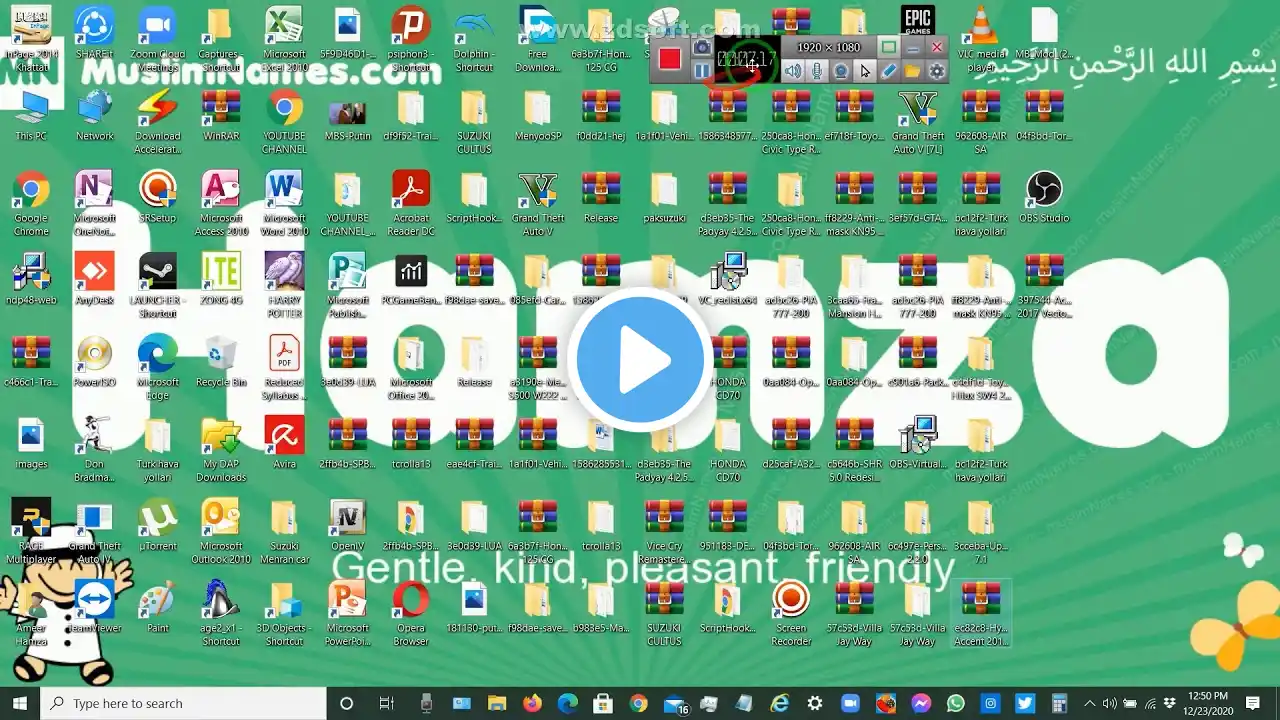Select the Avira desktop icon

284,444
